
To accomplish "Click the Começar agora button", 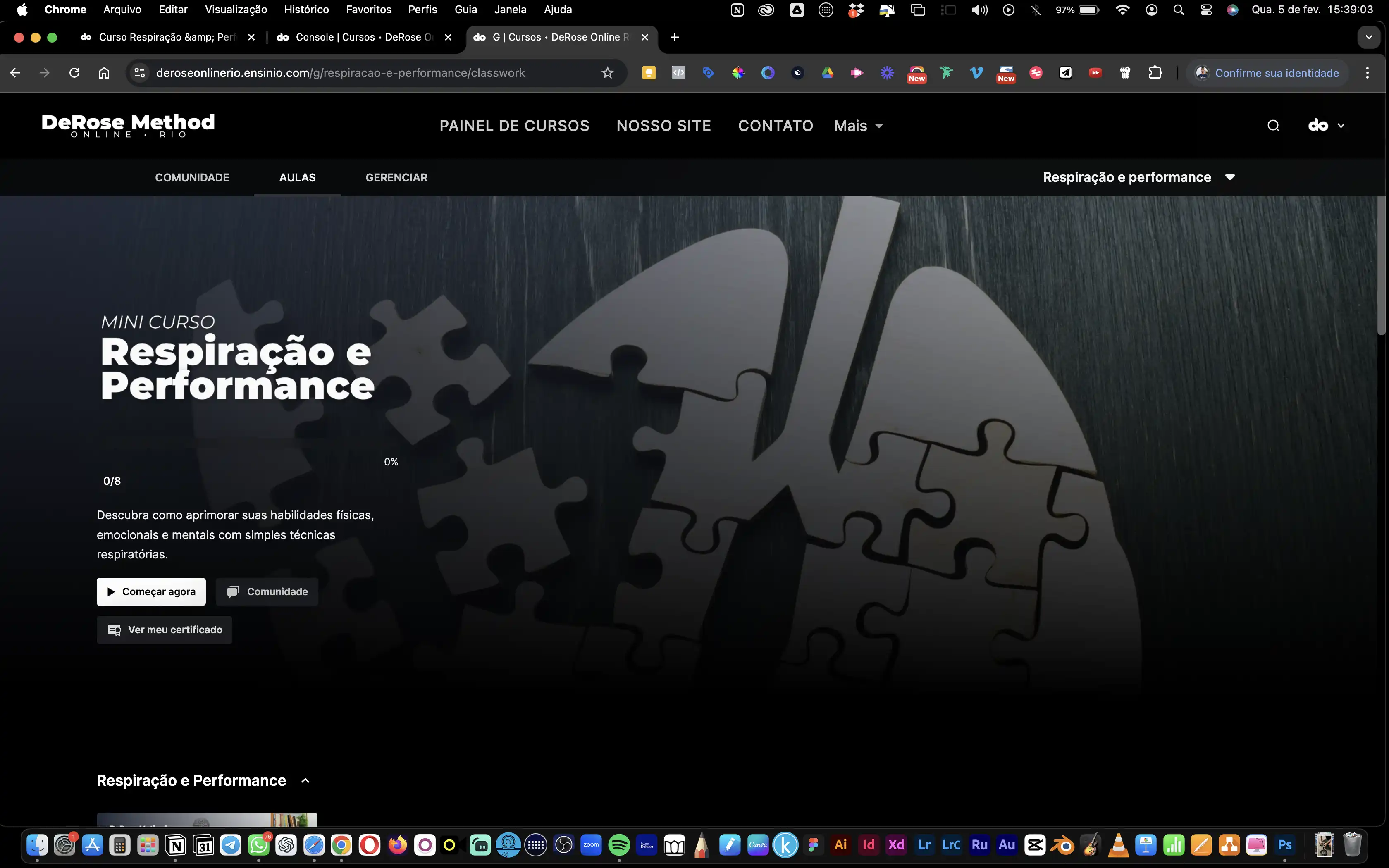I will pos(151,592).
